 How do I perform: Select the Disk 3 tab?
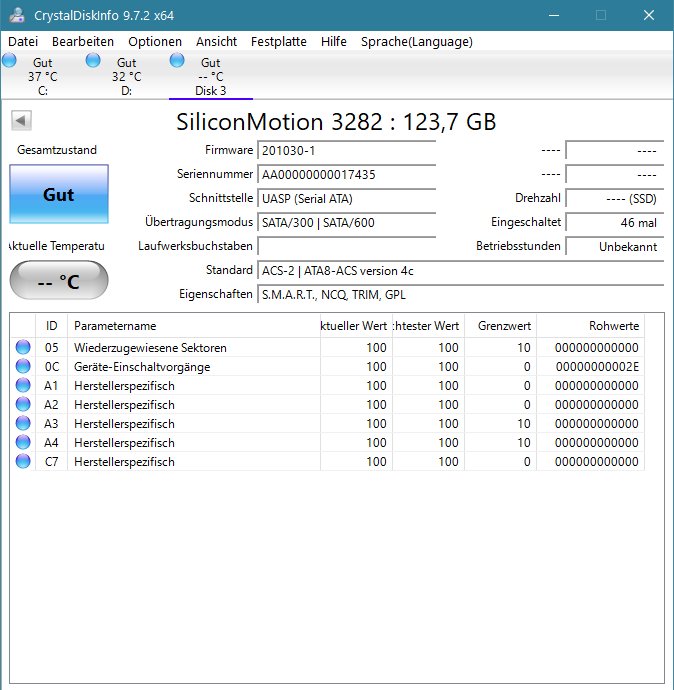pos(210,76)
